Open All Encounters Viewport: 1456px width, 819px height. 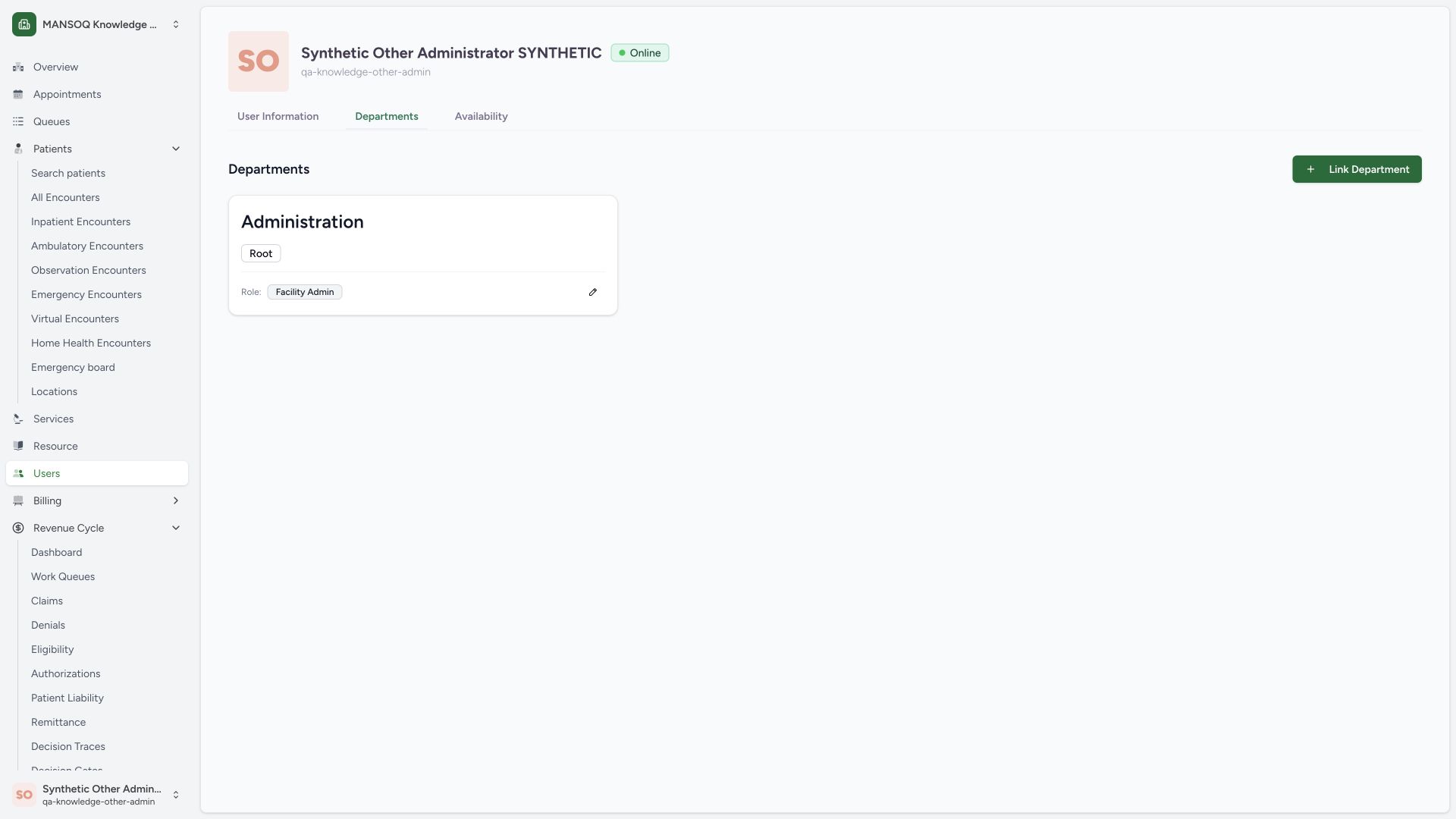(65, 198)
